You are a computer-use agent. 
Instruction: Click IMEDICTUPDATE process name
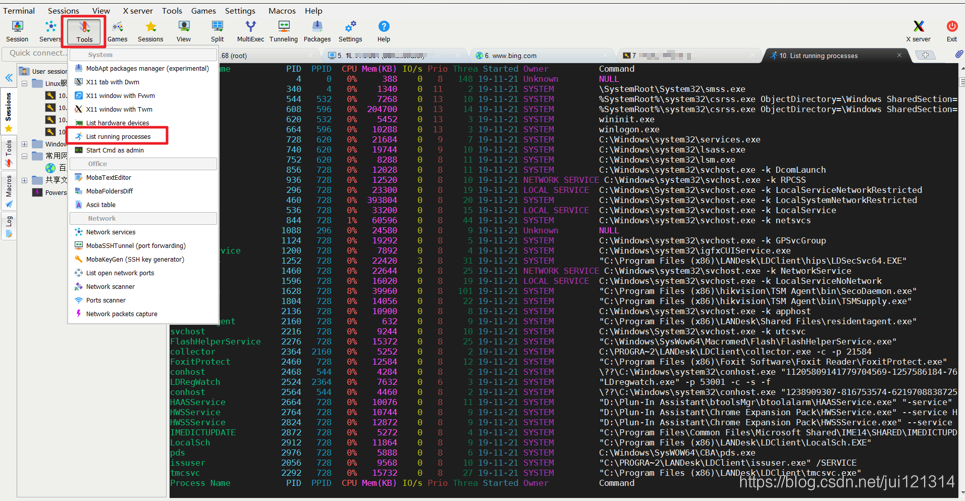[x=202, y=433]
